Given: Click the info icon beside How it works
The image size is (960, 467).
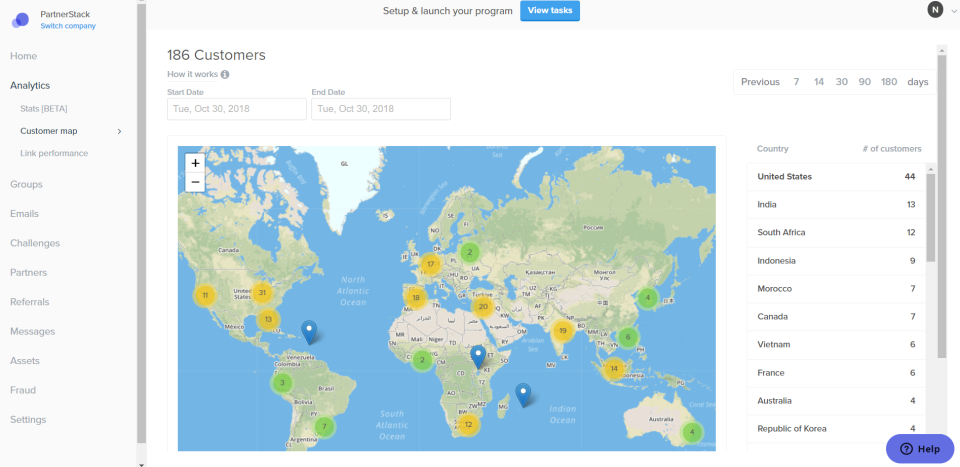Looking at the screenshot, I should (225, 74).
